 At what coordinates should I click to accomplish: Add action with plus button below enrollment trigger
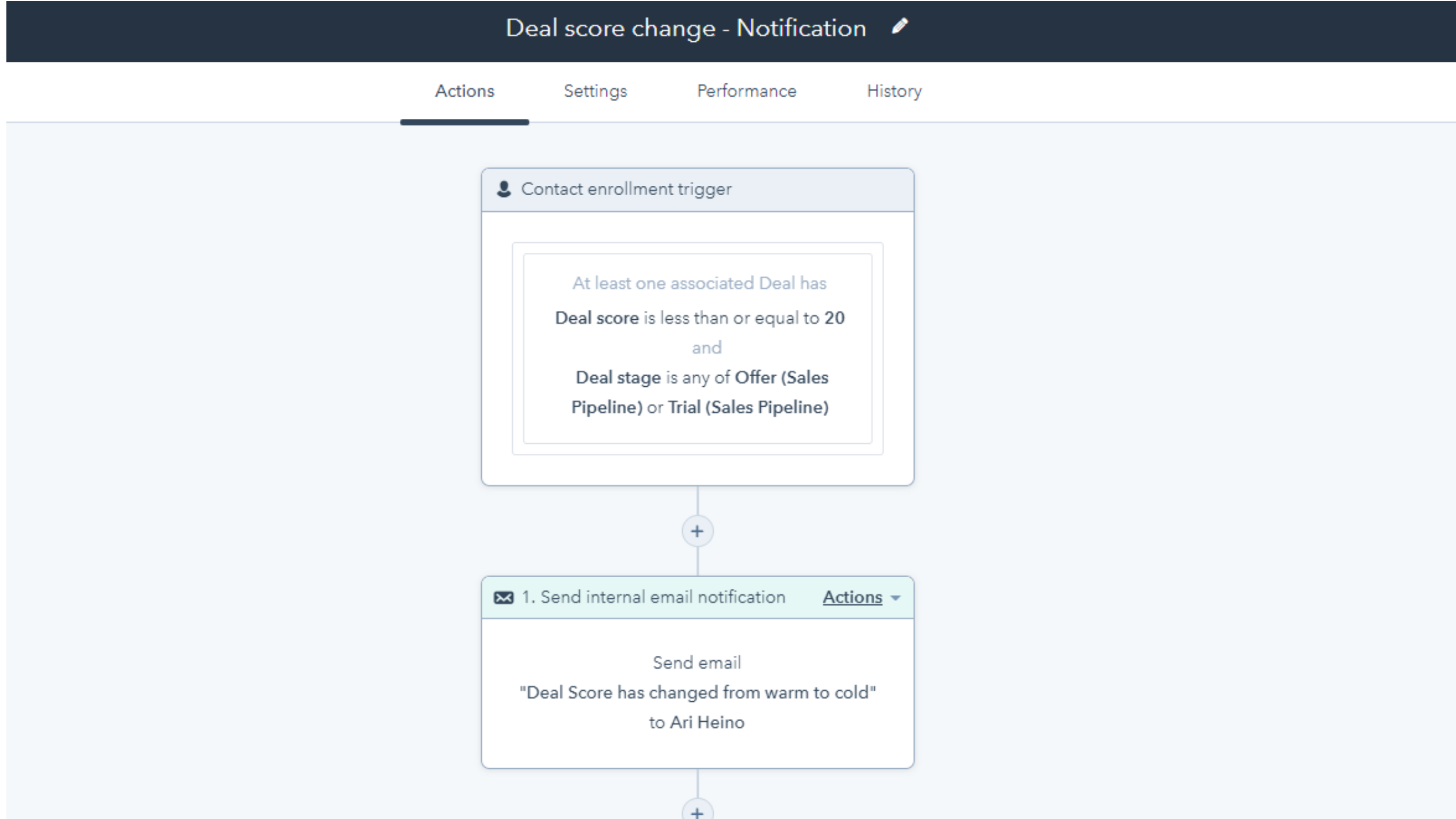(697, 531)
